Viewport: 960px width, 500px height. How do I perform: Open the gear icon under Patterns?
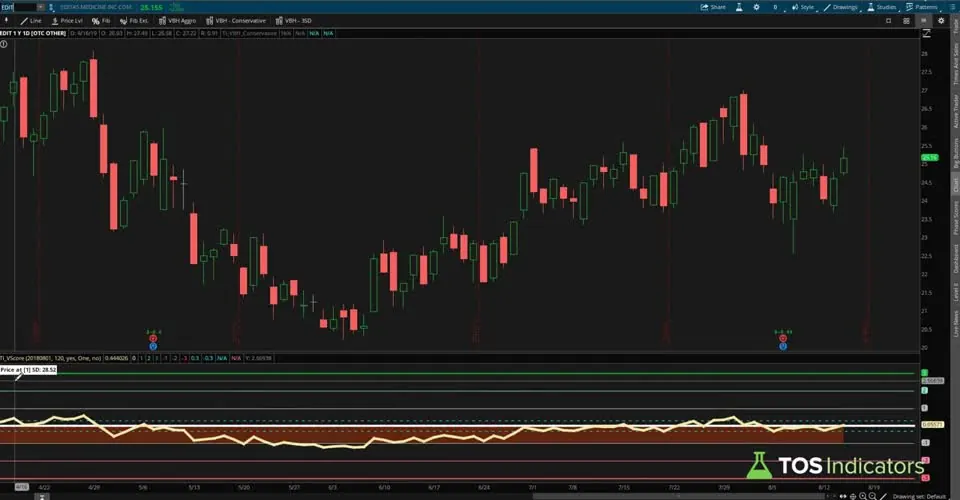[x=941, y=21]
